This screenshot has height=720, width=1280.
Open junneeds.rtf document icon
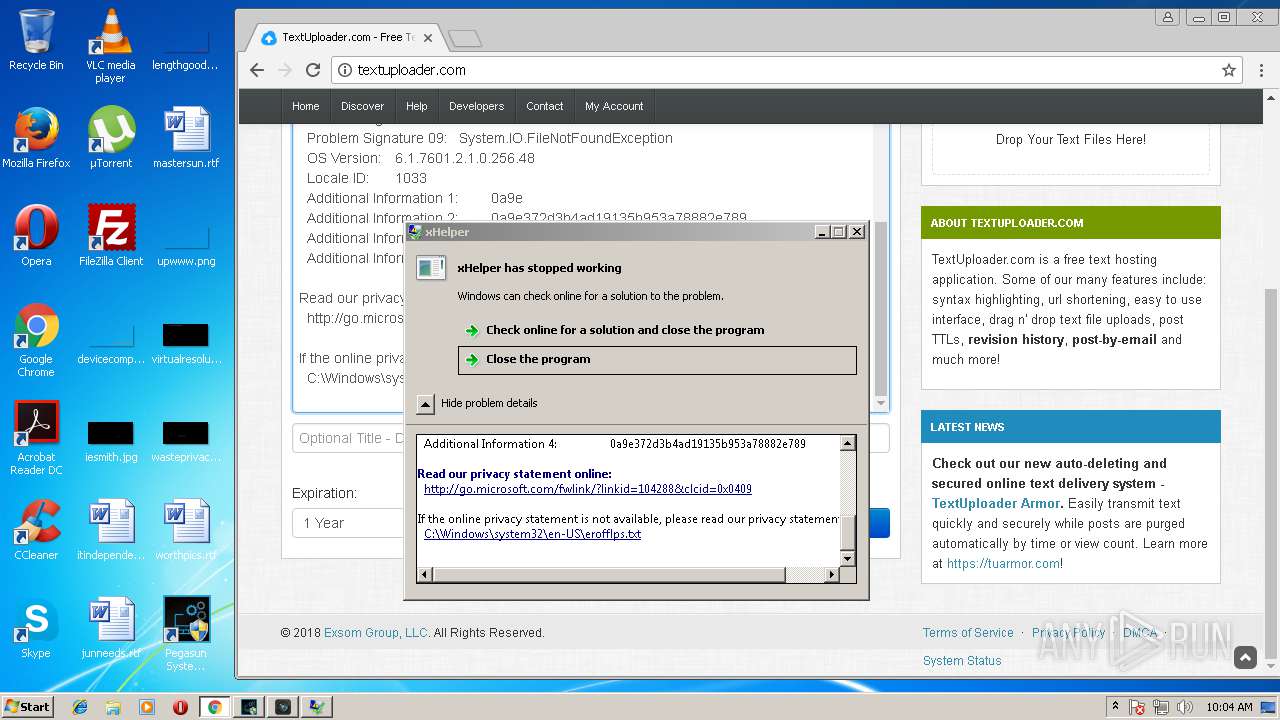pos(111,628)
